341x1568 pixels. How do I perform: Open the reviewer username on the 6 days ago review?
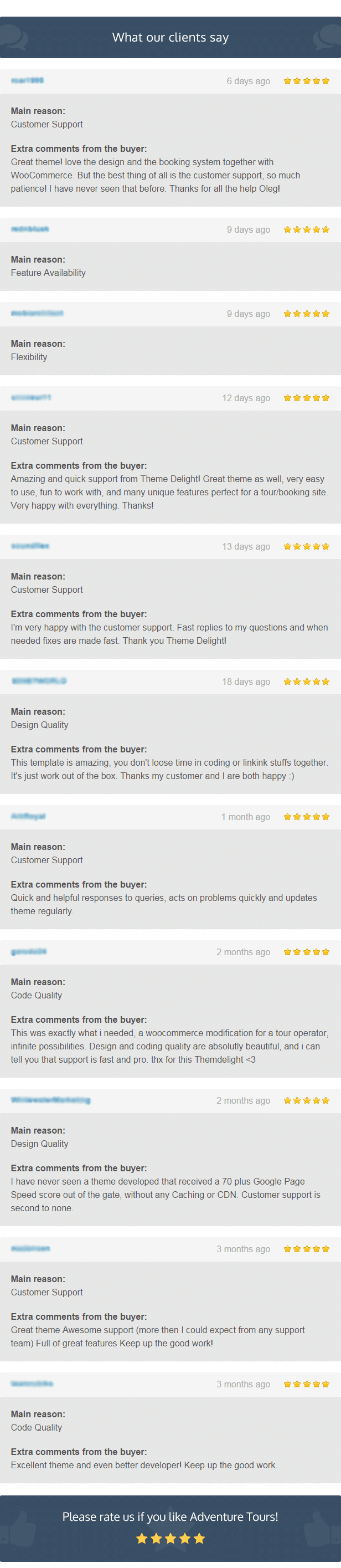(x=27, y=80)
